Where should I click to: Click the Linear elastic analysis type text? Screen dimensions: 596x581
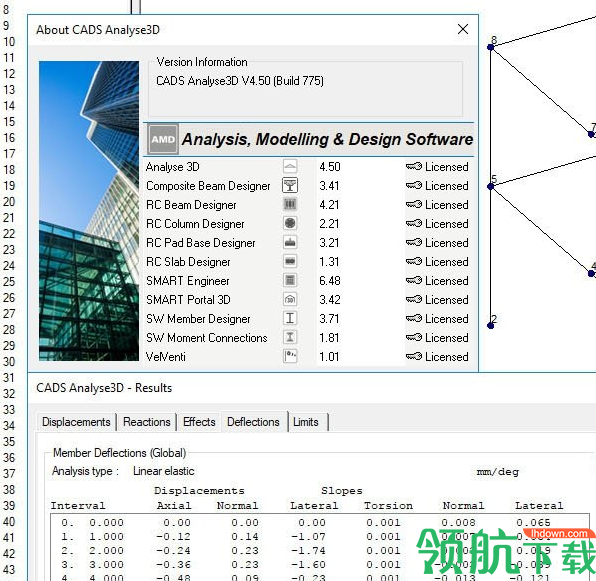pyautogui.click(x=163, y=471)
